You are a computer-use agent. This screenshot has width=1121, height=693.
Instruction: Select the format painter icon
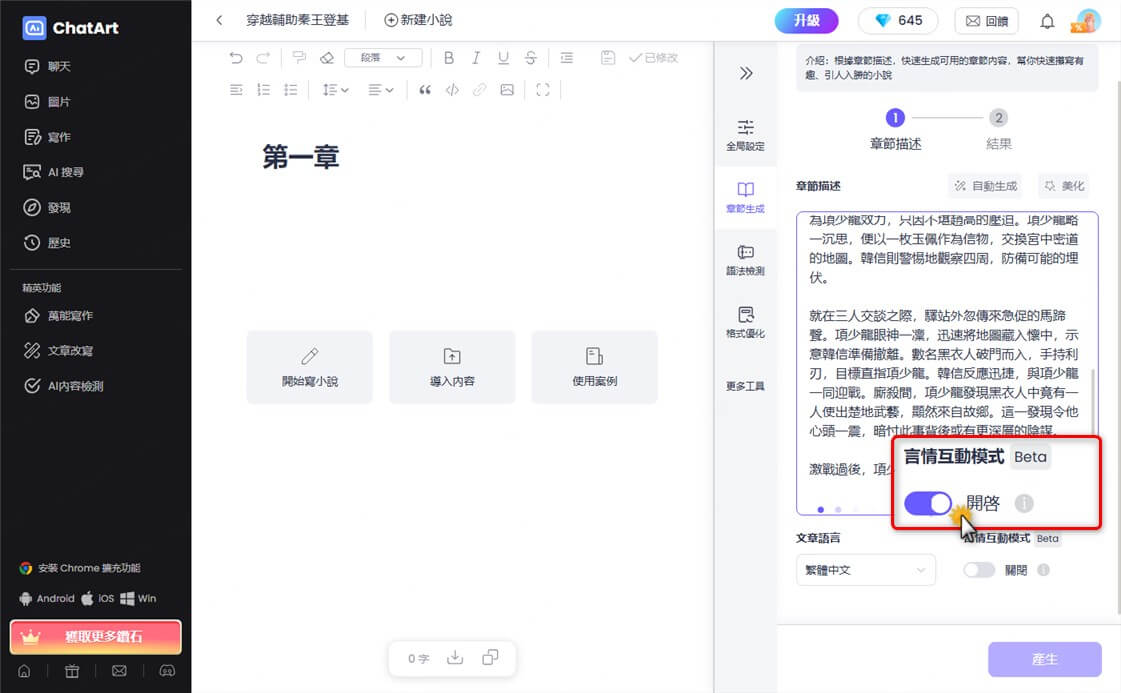(299, 58)
